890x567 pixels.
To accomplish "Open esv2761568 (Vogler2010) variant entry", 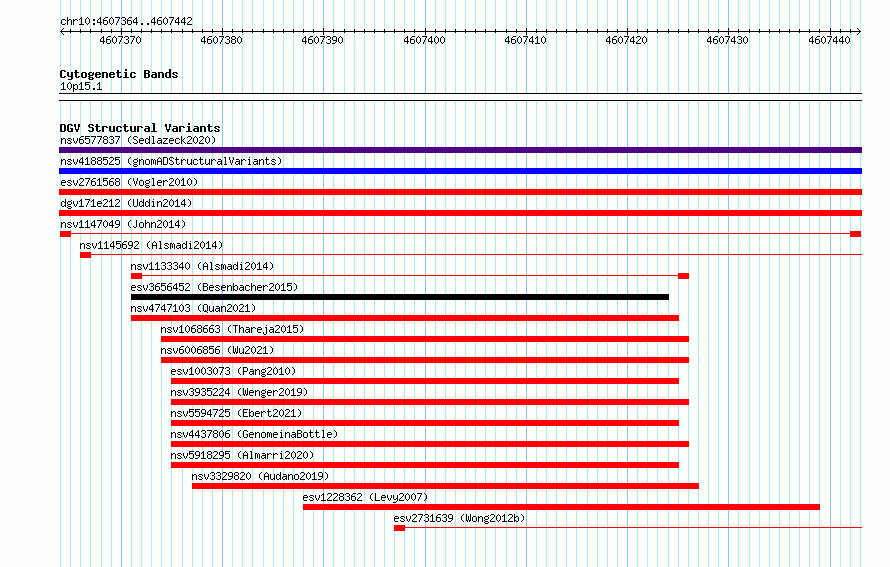I will [x=129, y=182].
